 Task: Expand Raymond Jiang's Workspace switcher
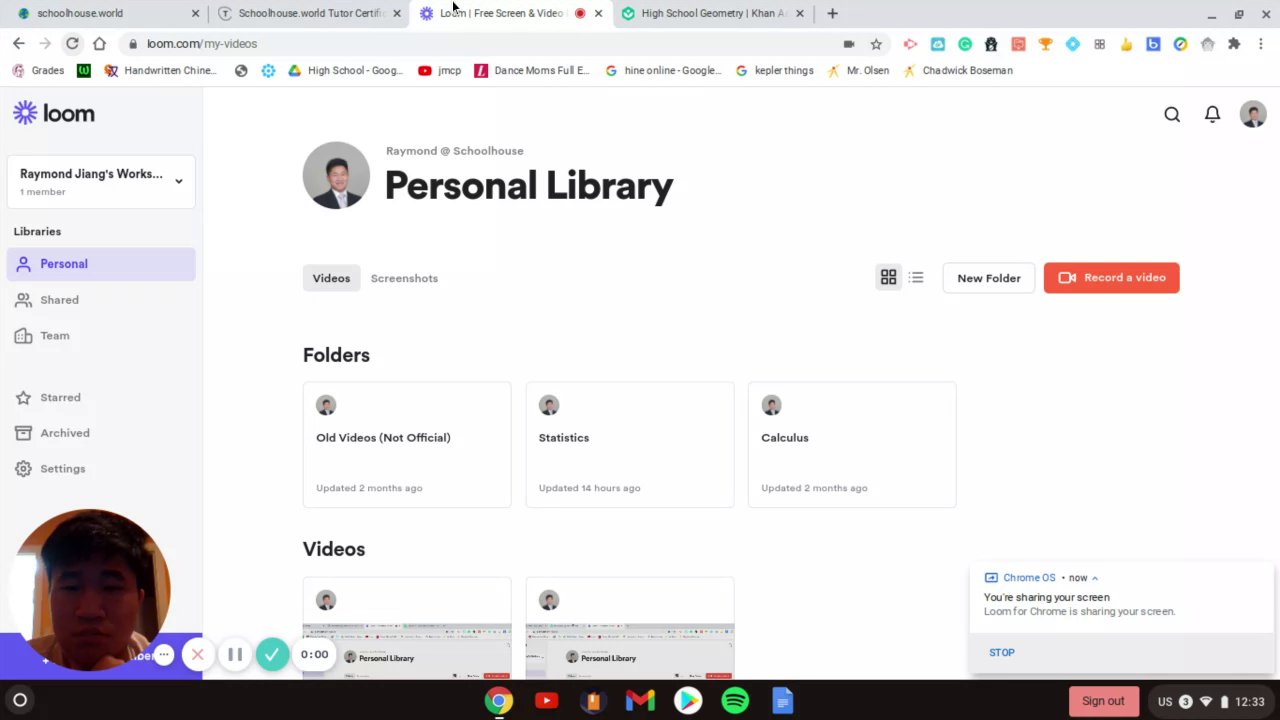click(x=101, y=181)
